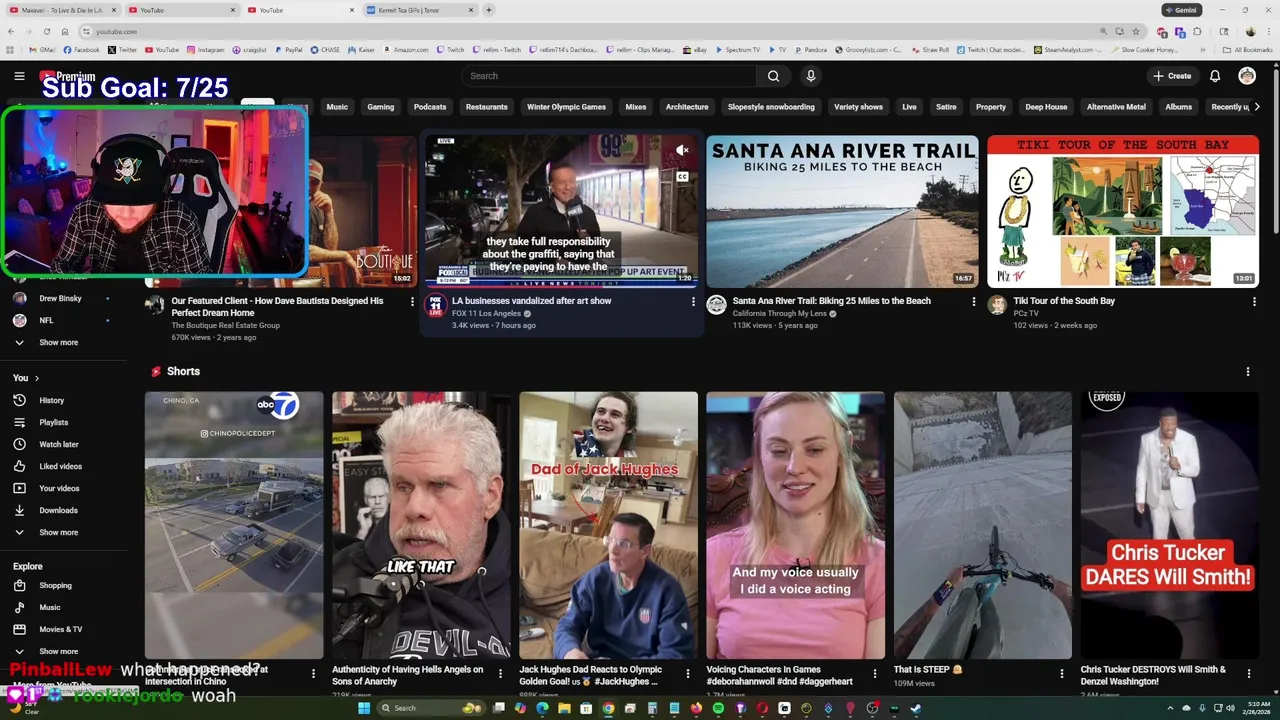Open the Shorts shelf options menu

point(1247,371)
